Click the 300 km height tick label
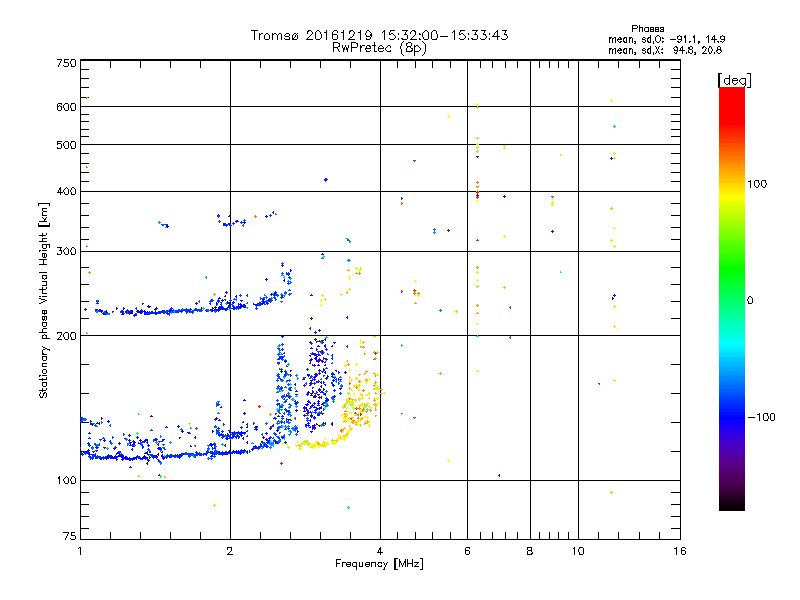Screen dimensions: 800x600 point(66,251)
